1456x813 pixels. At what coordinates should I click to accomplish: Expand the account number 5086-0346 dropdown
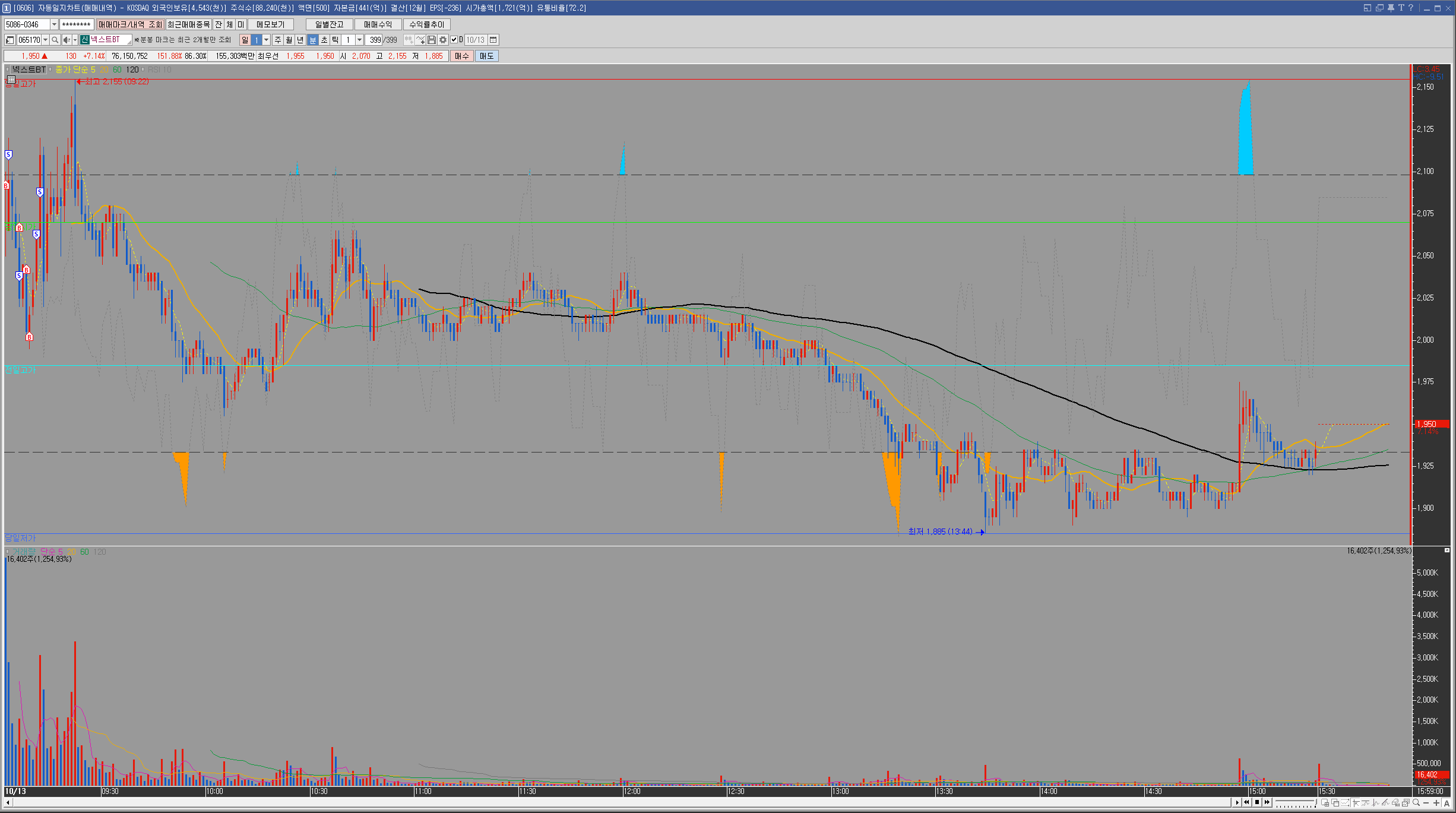tap(53, 24)
